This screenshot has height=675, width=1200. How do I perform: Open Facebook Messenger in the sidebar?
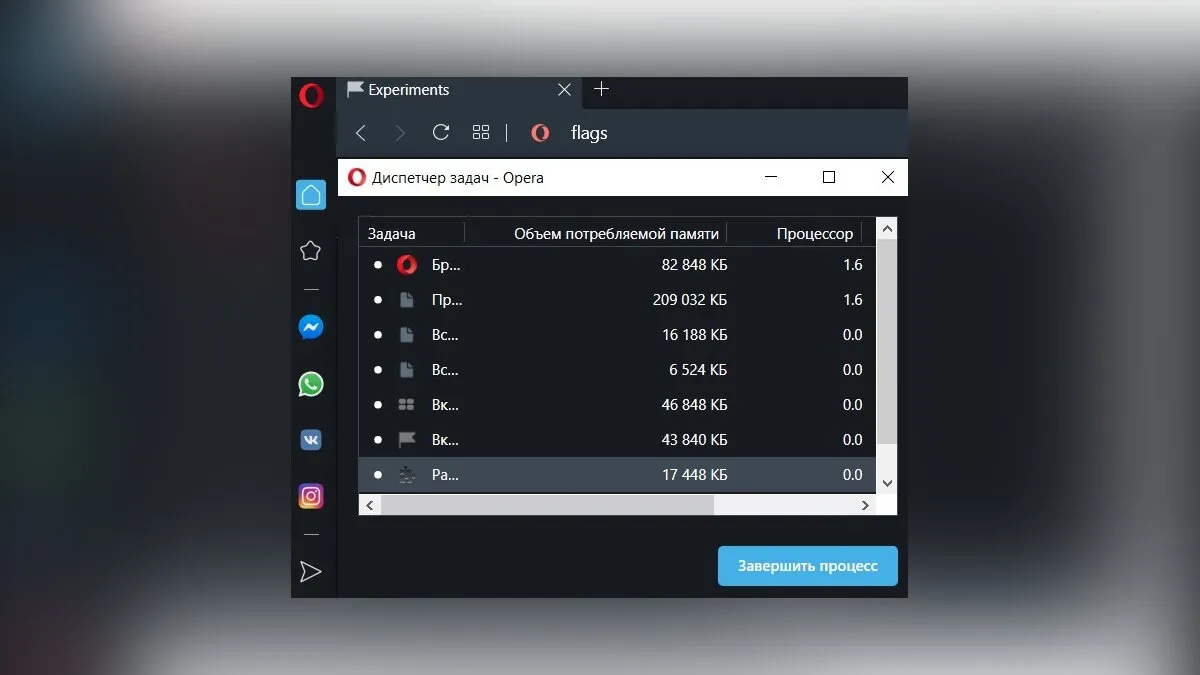tap(311, 327)
